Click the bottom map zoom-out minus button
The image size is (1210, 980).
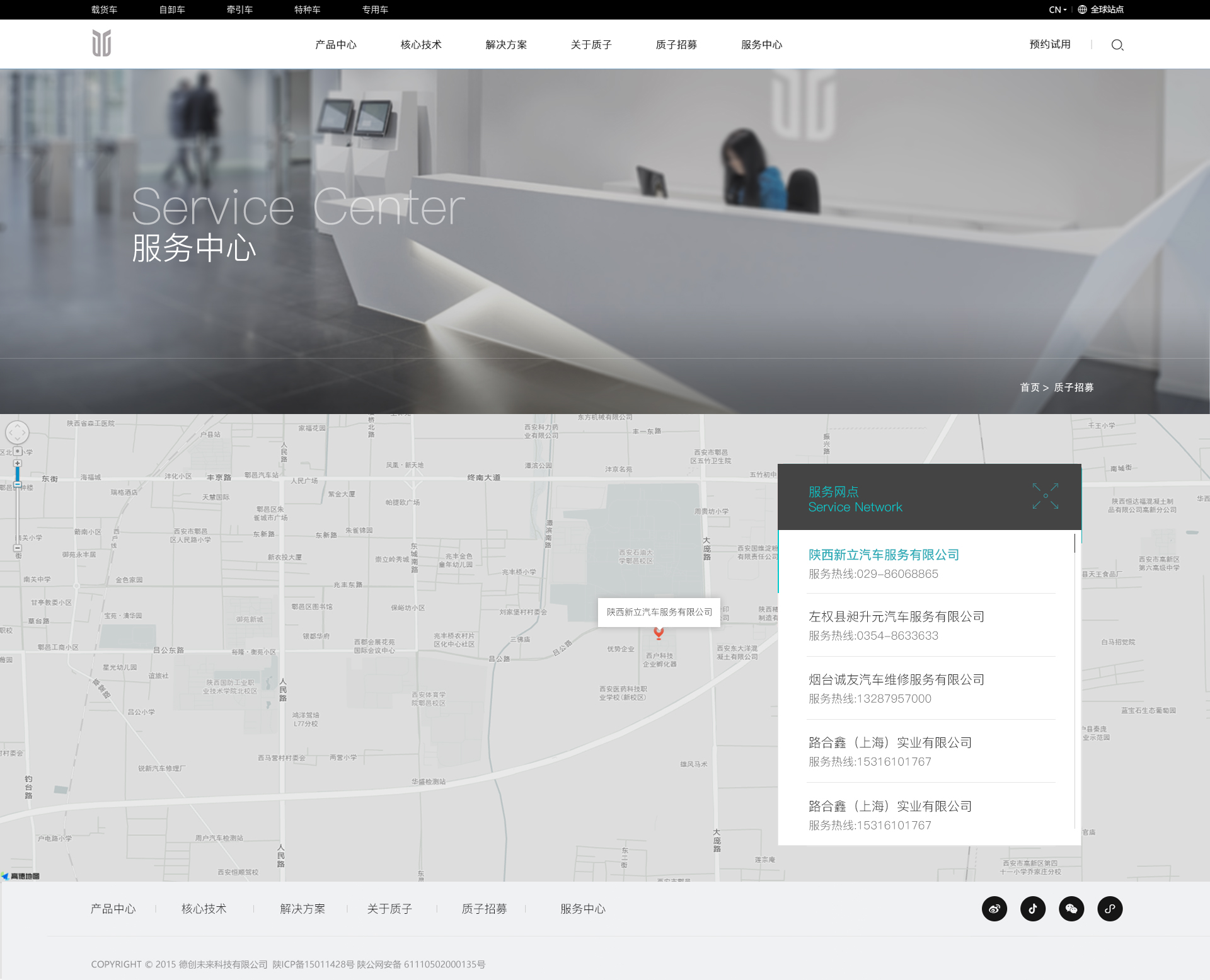(18, 548)
